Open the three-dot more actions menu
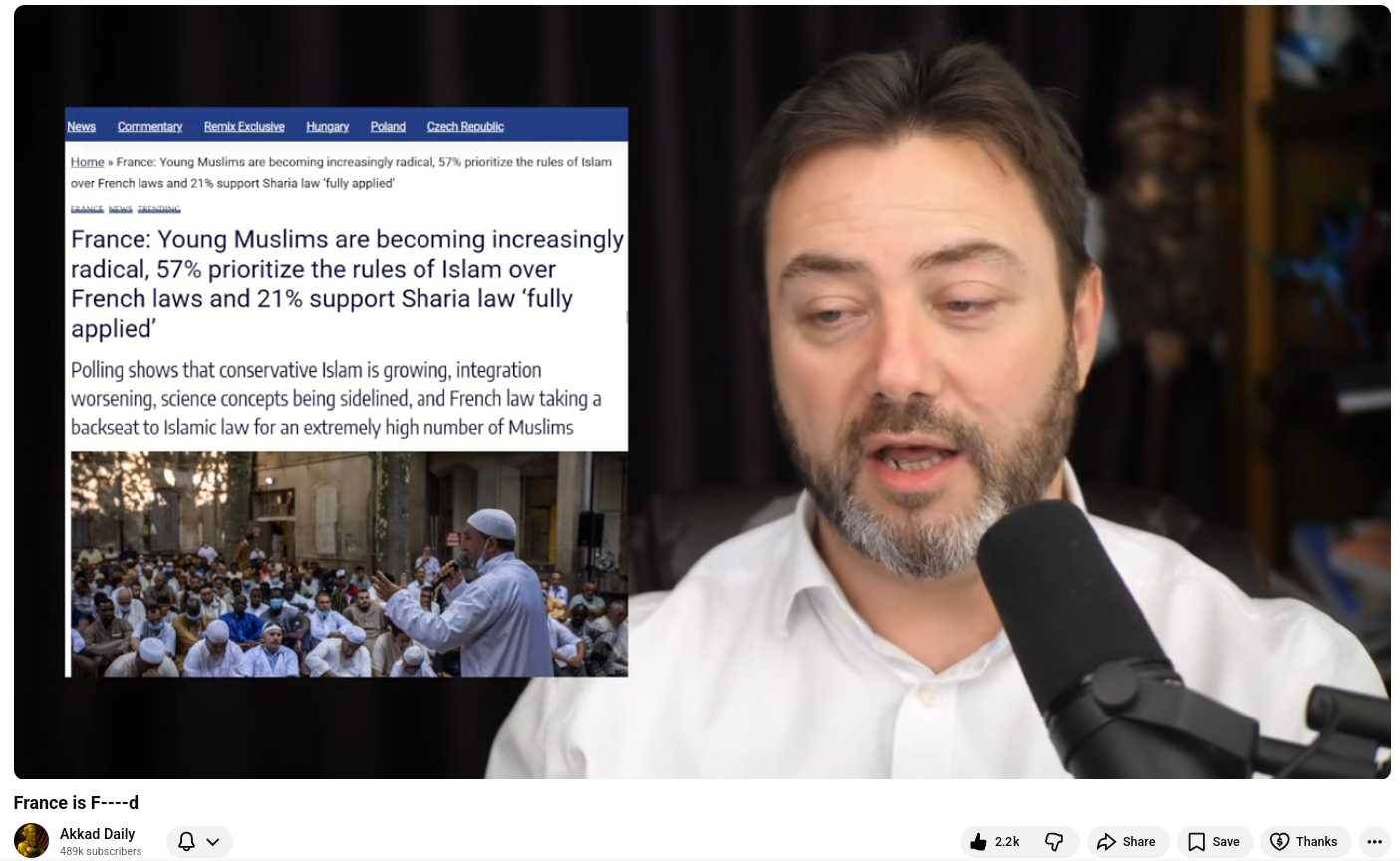 [1374, 842]
